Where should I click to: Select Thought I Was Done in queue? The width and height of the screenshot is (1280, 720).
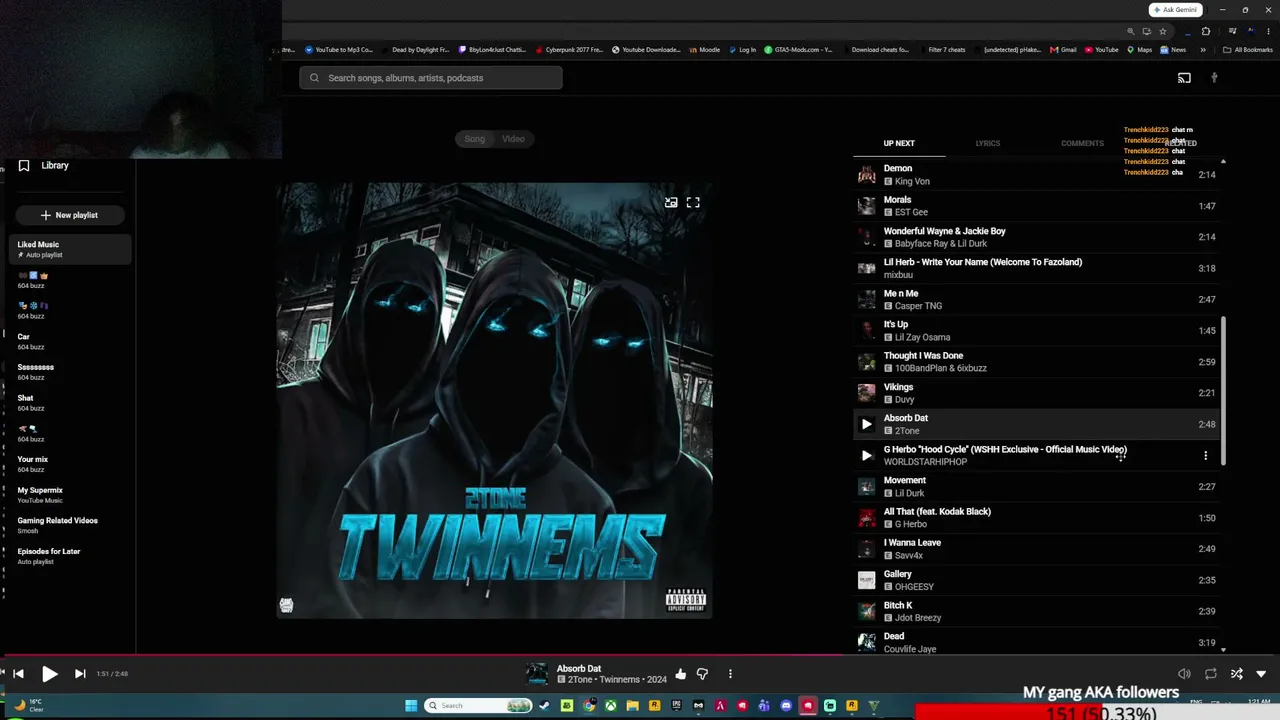[1037, 362]
